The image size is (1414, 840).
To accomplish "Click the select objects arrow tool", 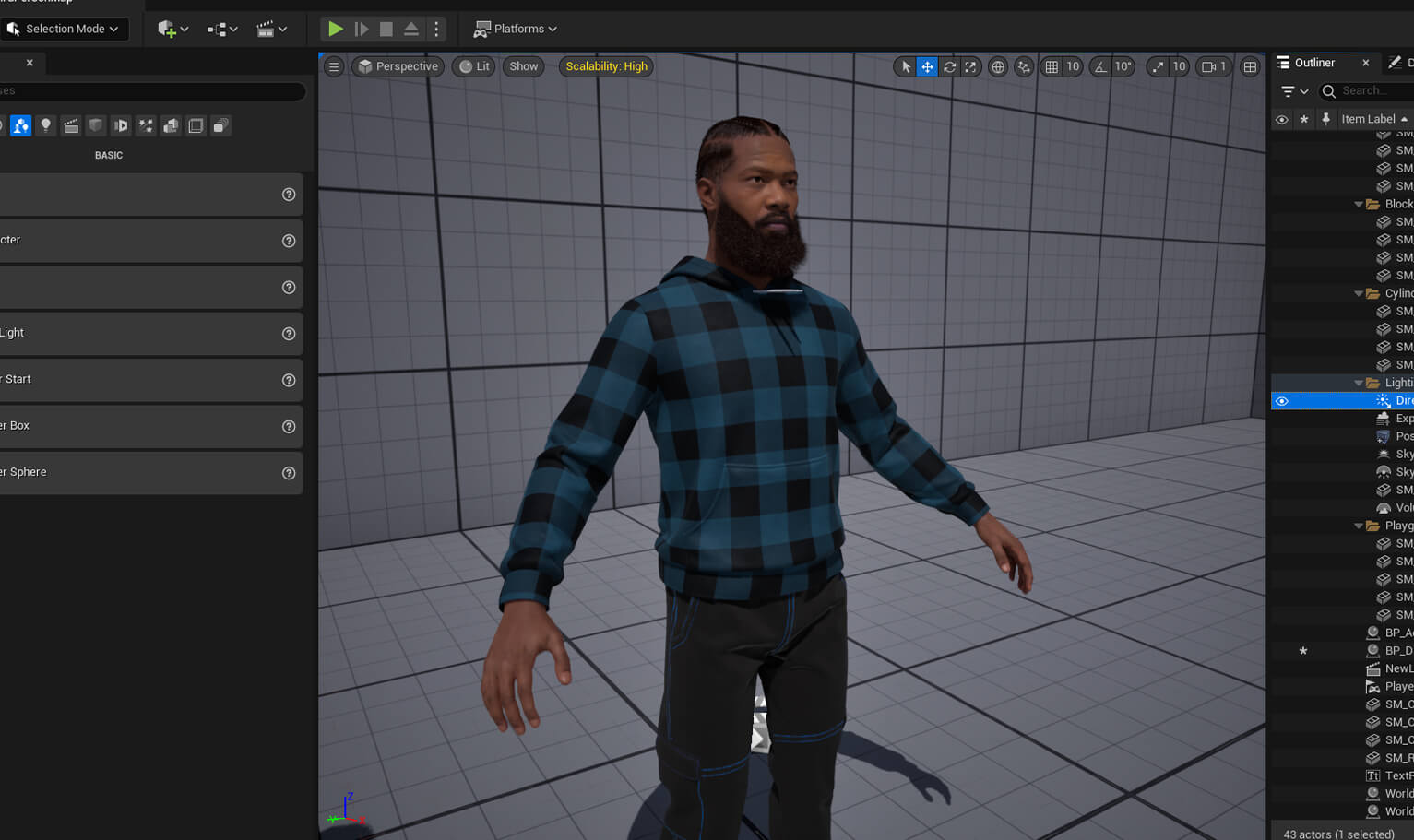I will pos(906,66).
